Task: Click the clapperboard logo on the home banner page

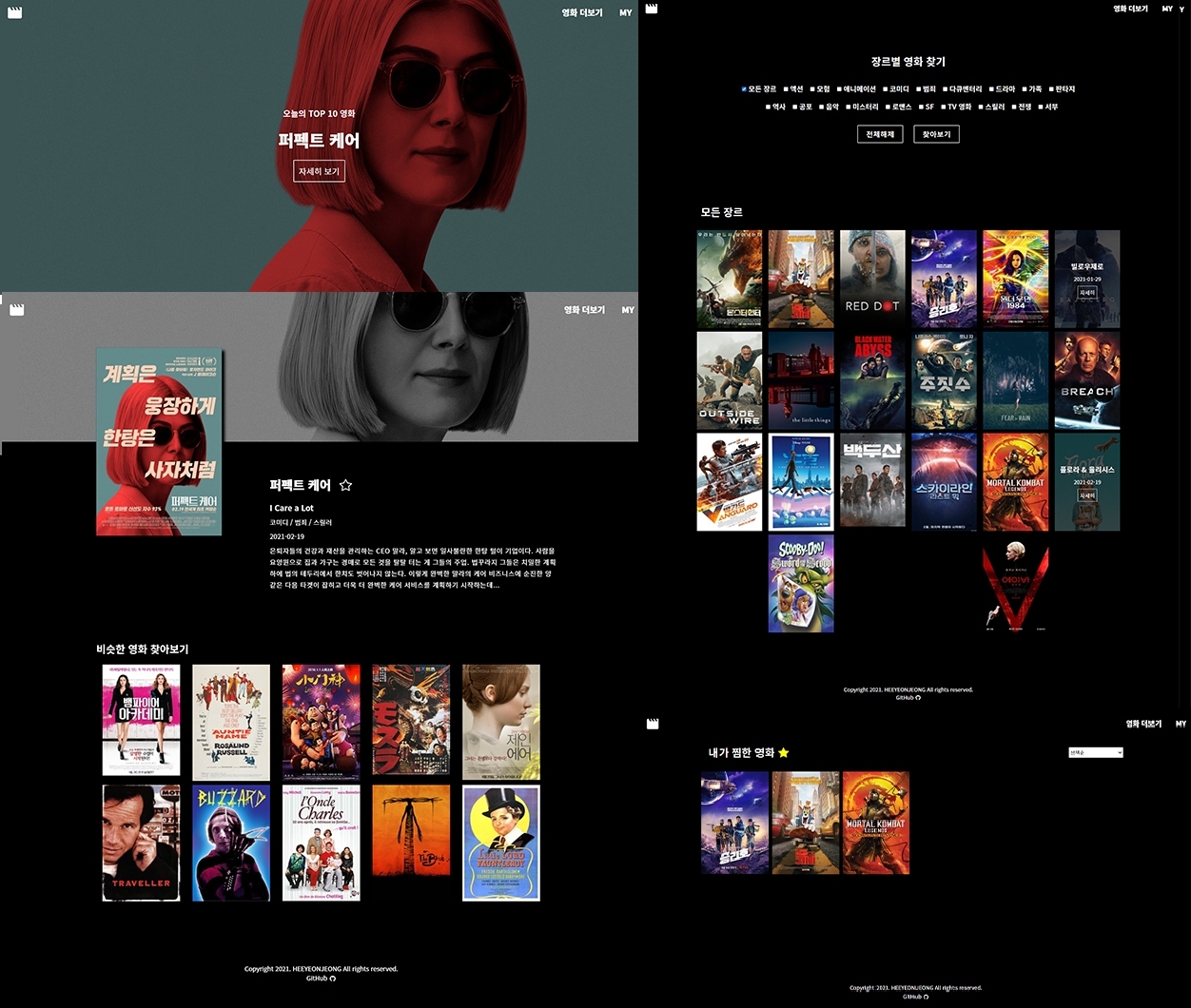Action: click(14, 12)
